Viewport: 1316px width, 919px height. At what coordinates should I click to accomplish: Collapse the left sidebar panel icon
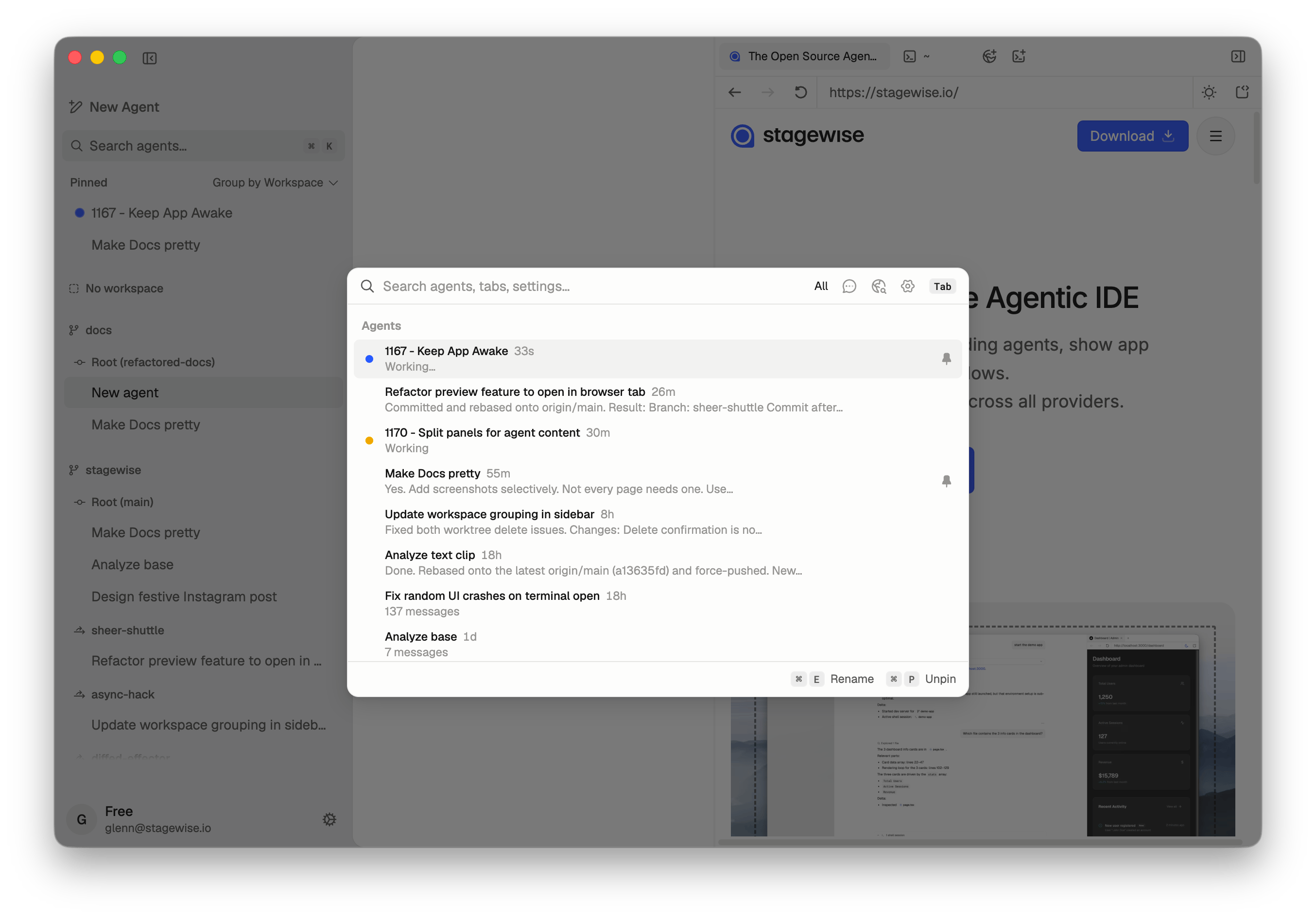pos(150,58)
